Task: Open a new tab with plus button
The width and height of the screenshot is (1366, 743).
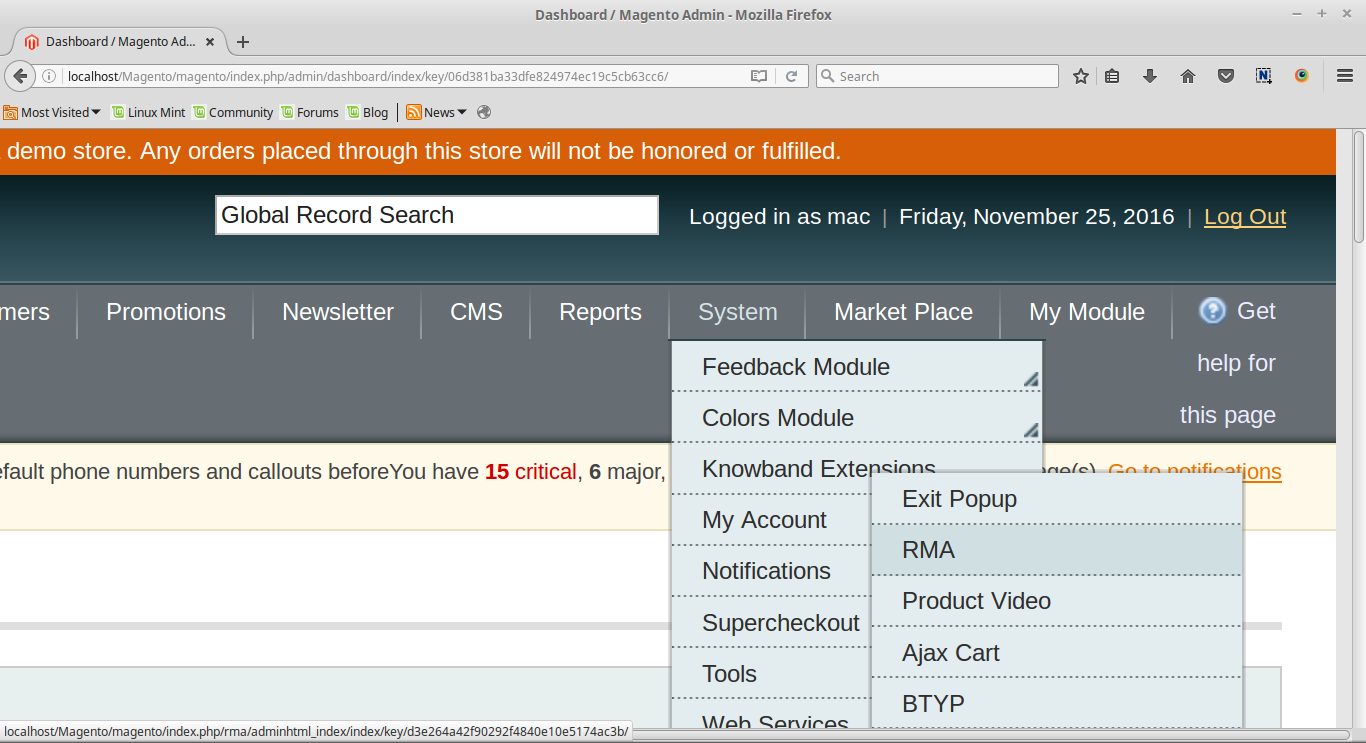Action: pos(243,42)
